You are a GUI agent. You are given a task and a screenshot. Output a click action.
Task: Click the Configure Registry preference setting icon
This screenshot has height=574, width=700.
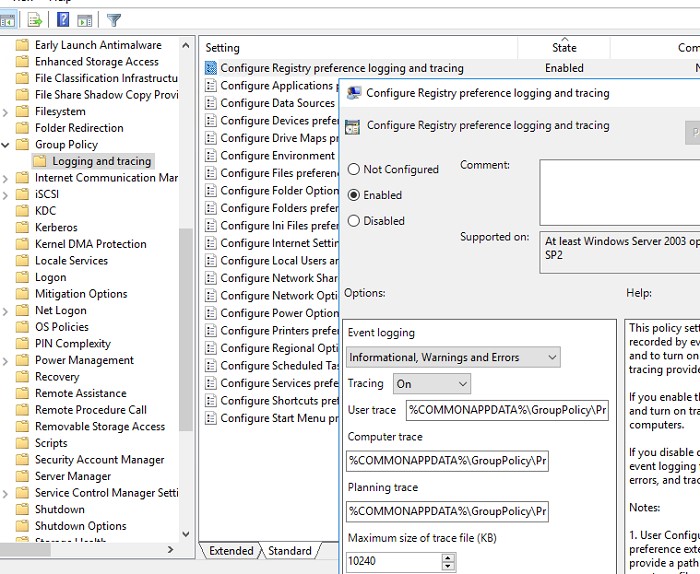210,68
